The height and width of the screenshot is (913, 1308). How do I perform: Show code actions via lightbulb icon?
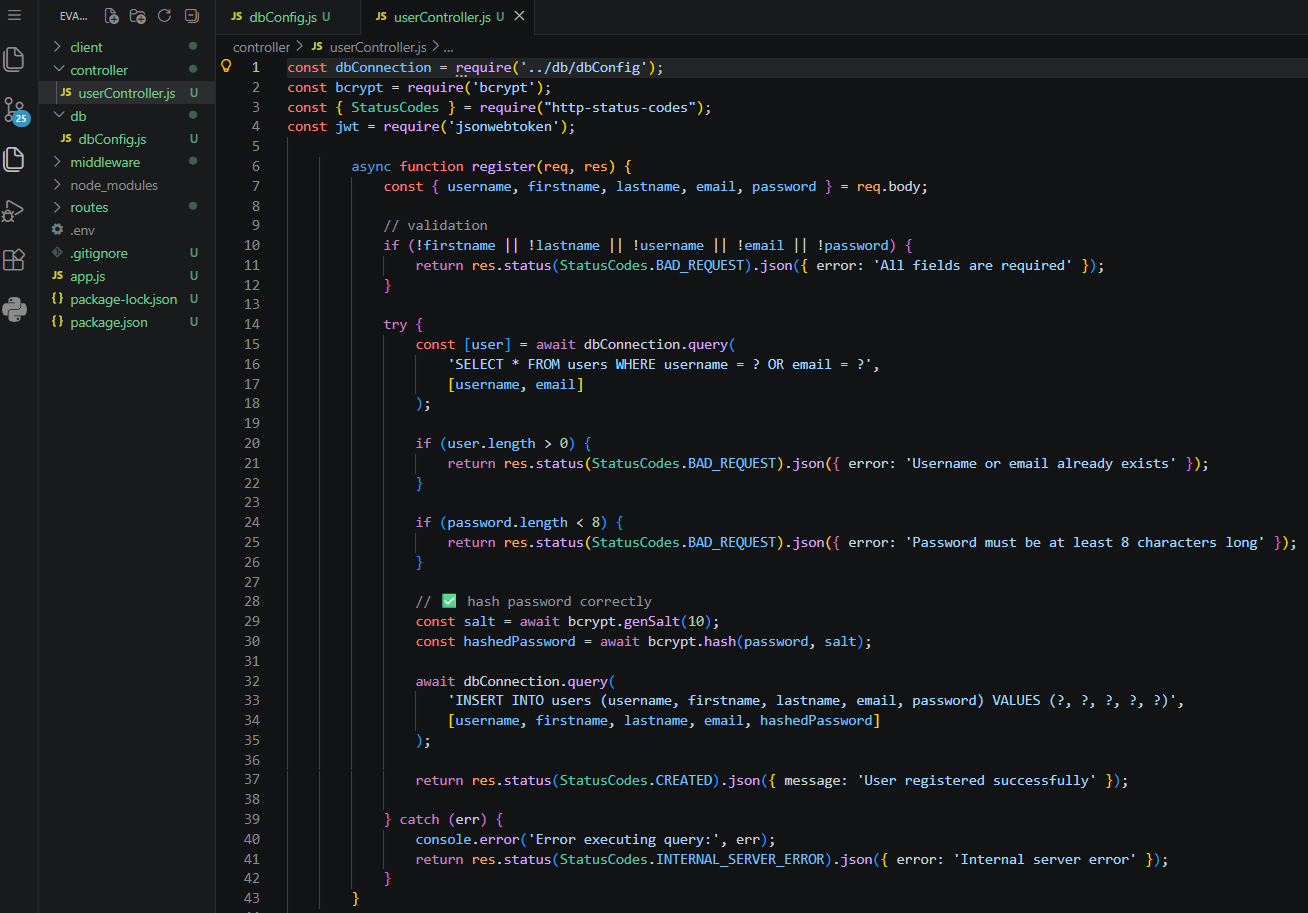226,66
